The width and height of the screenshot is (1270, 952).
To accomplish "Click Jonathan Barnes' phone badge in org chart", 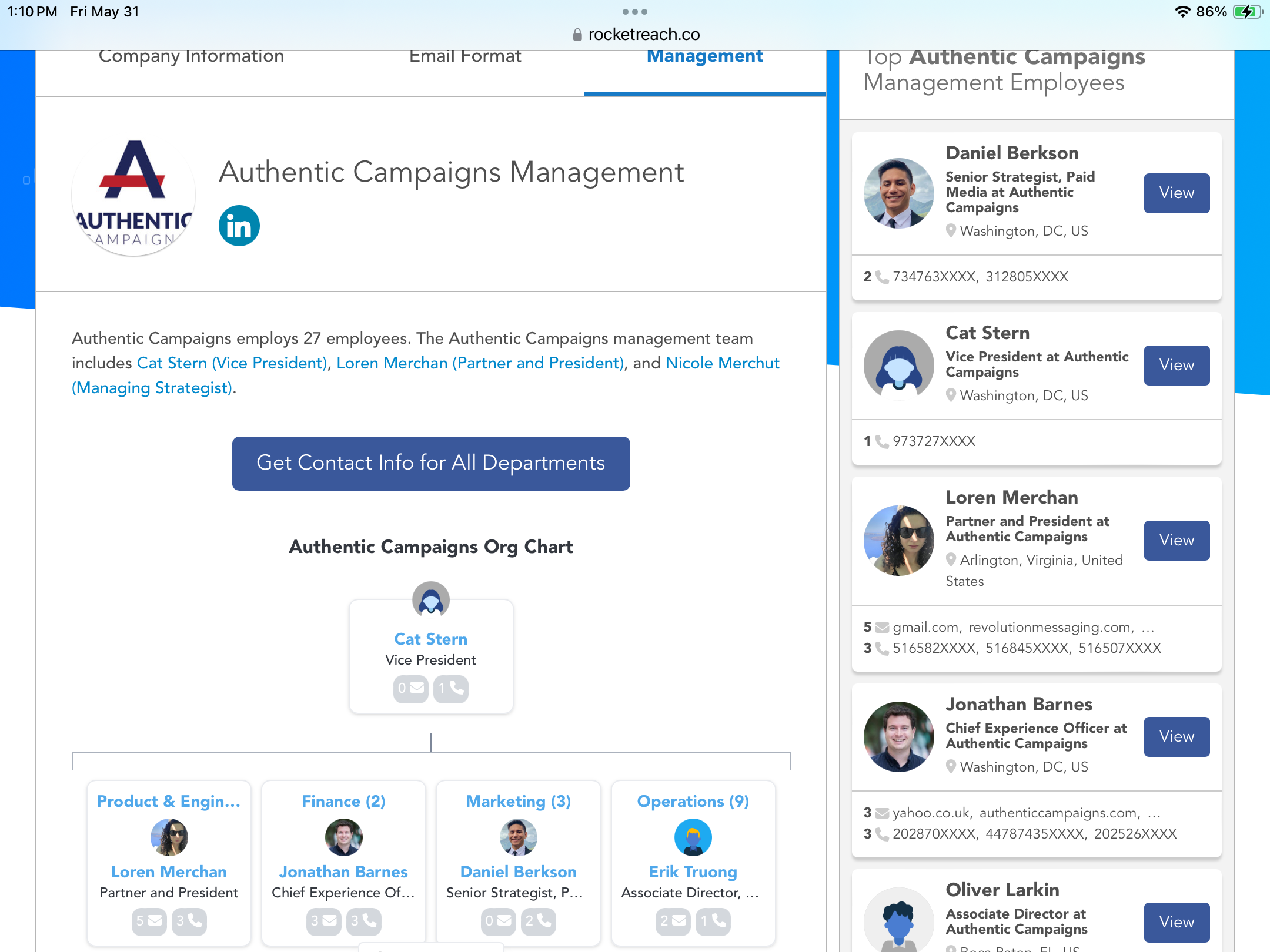I will (x=363, y=921).
